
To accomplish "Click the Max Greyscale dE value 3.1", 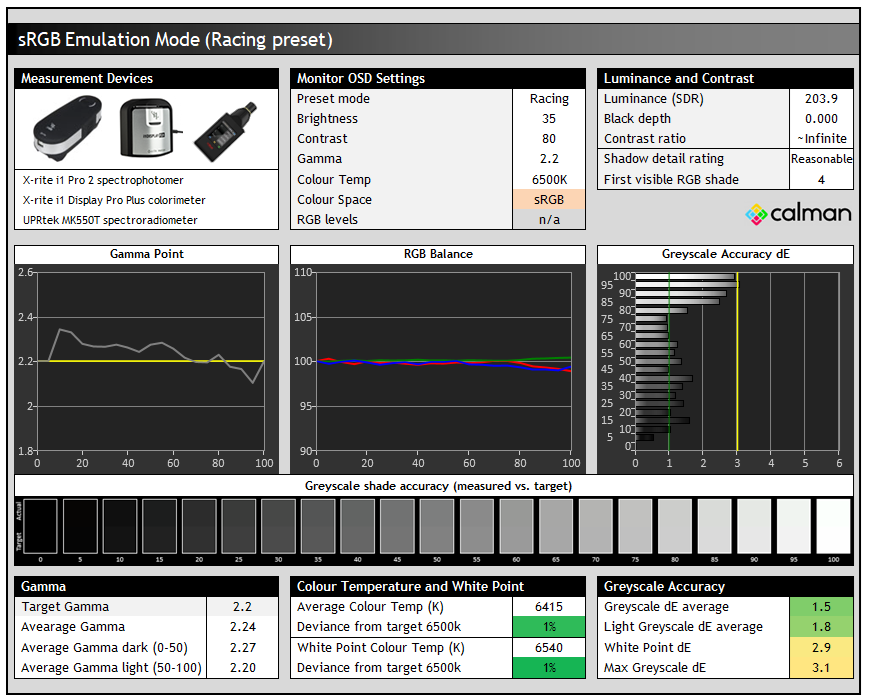I will [x=820, y=668].
